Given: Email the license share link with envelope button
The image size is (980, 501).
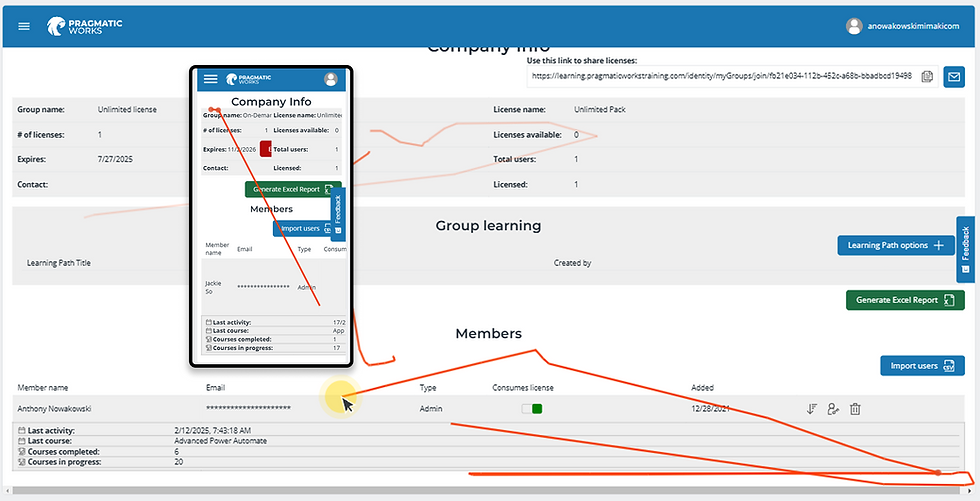Looking at the screenshot, I should [954, 77].
